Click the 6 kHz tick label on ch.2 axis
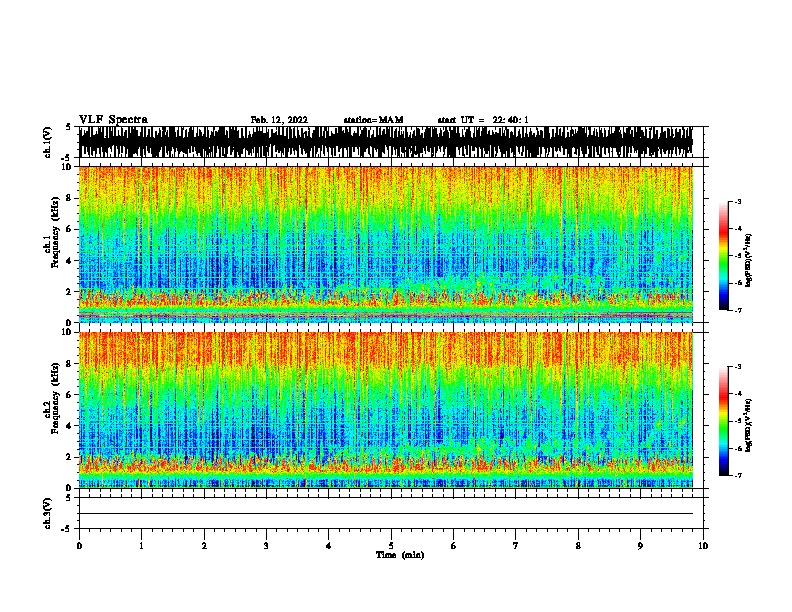The height and width of the screenshot is (612, 792). (69, 394)
